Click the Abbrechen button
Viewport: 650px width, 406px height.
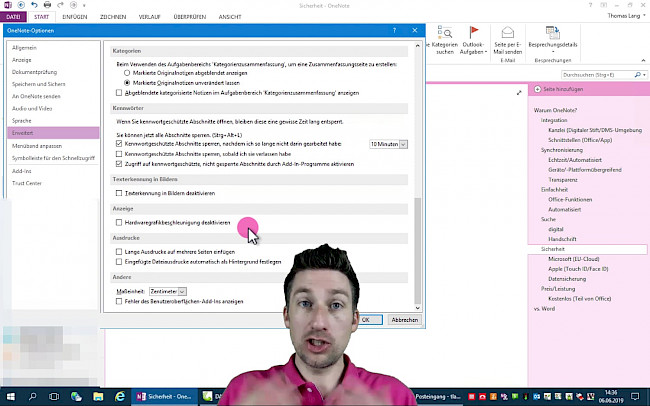[405, 320]
